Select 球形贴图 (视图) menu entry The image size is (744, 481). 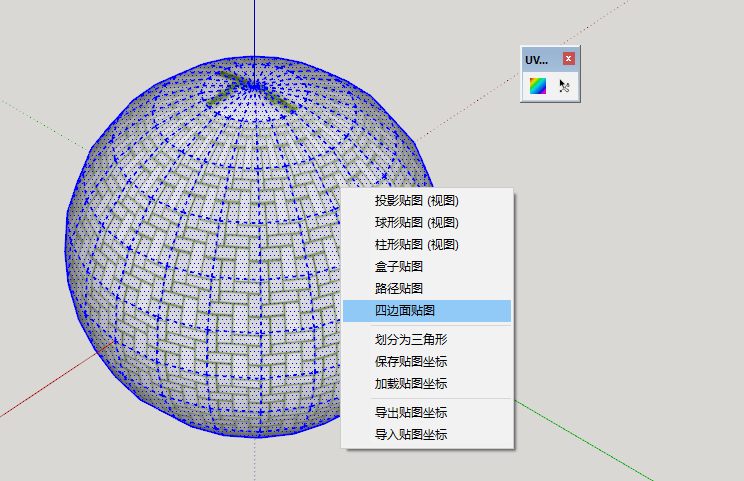click(x=416, y=223)
